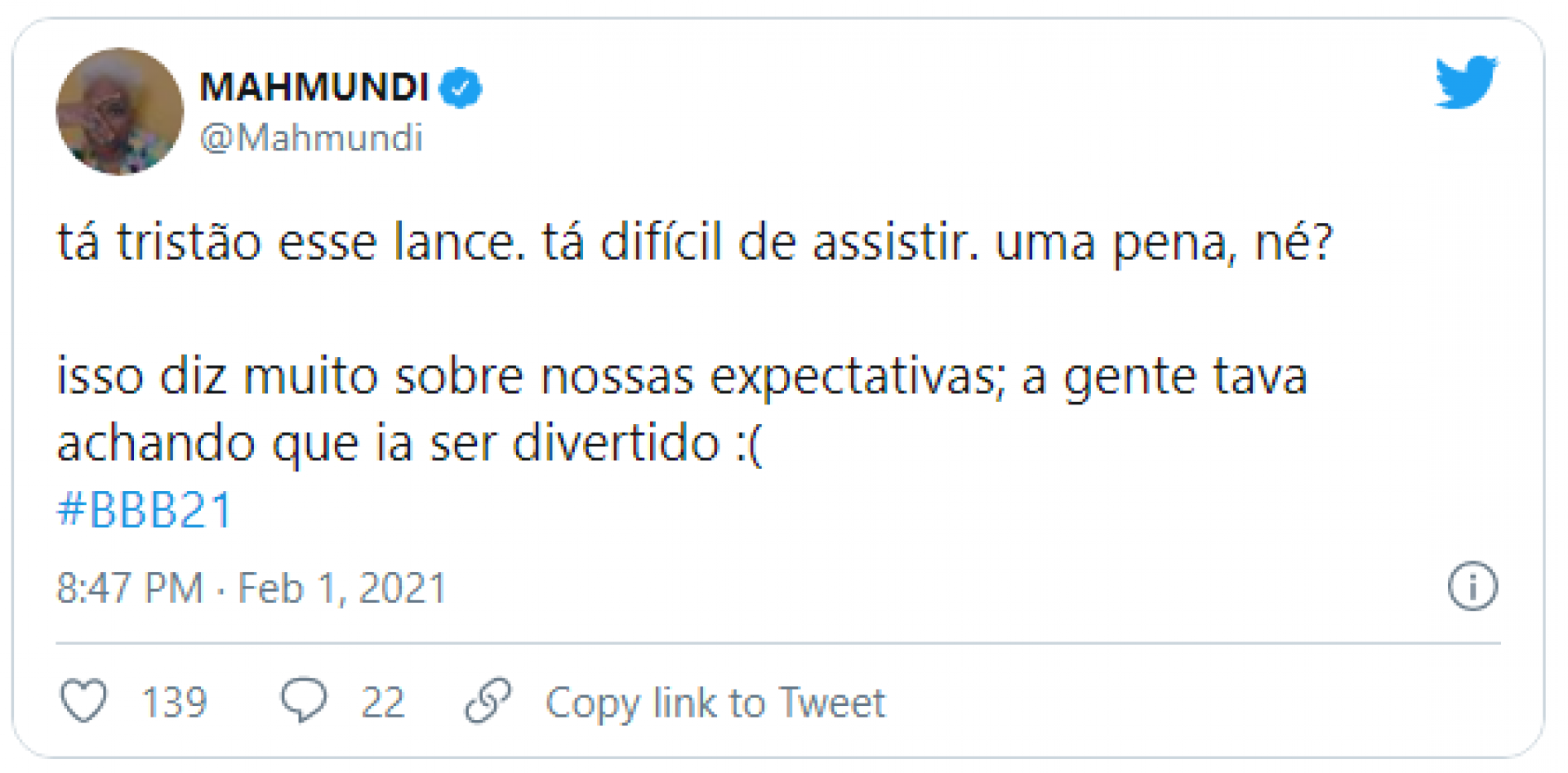Click the blue verified badge

click(461, 87)
